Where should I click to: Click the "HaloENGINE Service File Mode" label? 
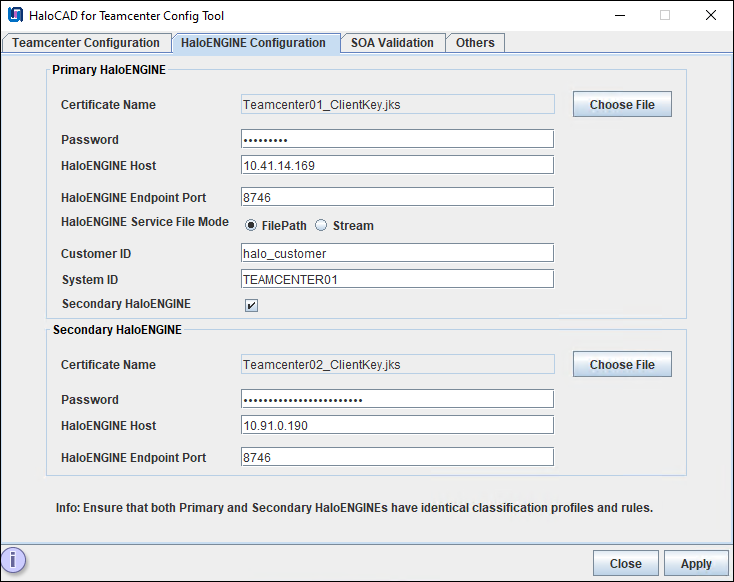coord(145,221)
